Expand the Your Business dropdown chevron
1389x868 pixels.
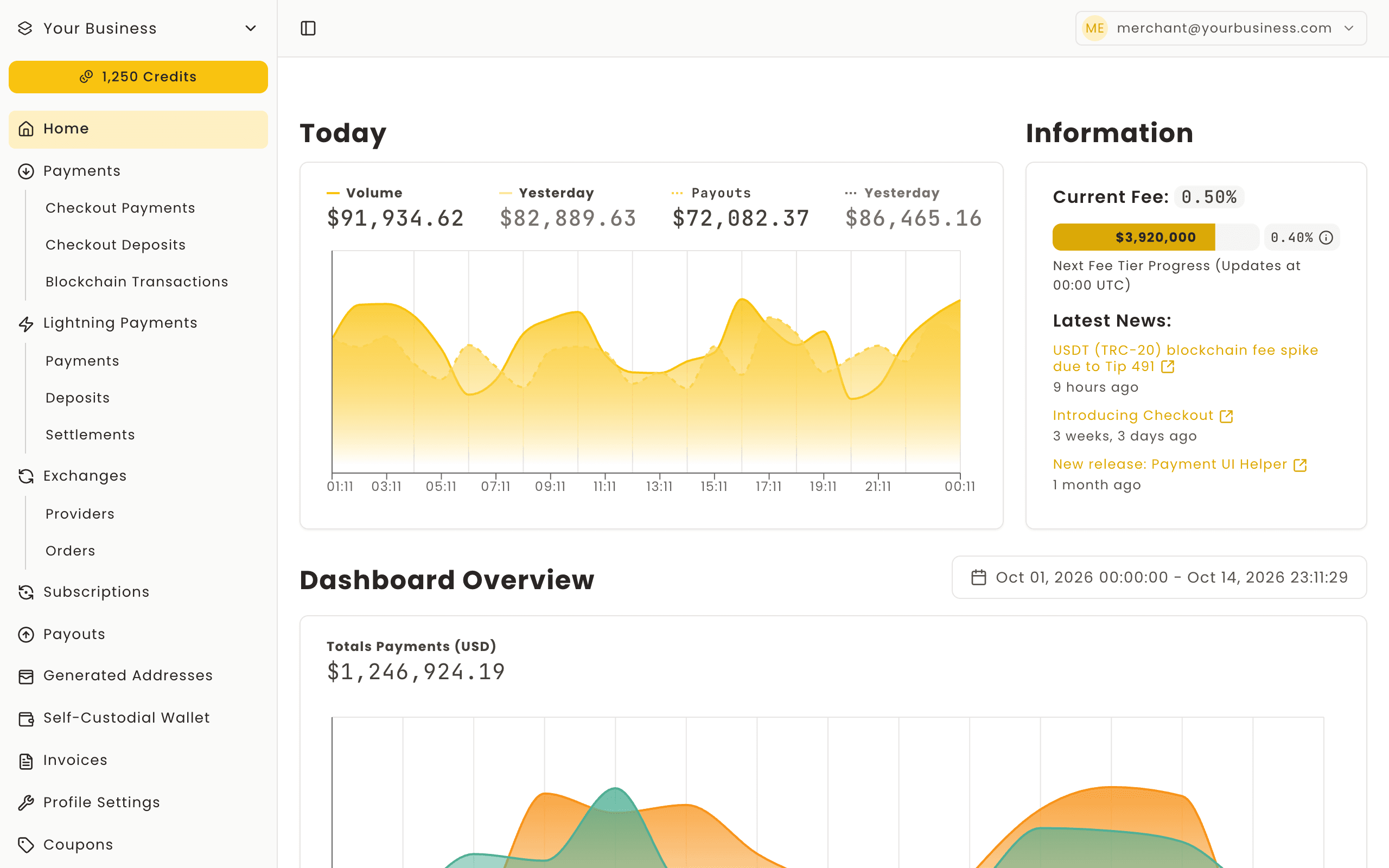point(251,28)
